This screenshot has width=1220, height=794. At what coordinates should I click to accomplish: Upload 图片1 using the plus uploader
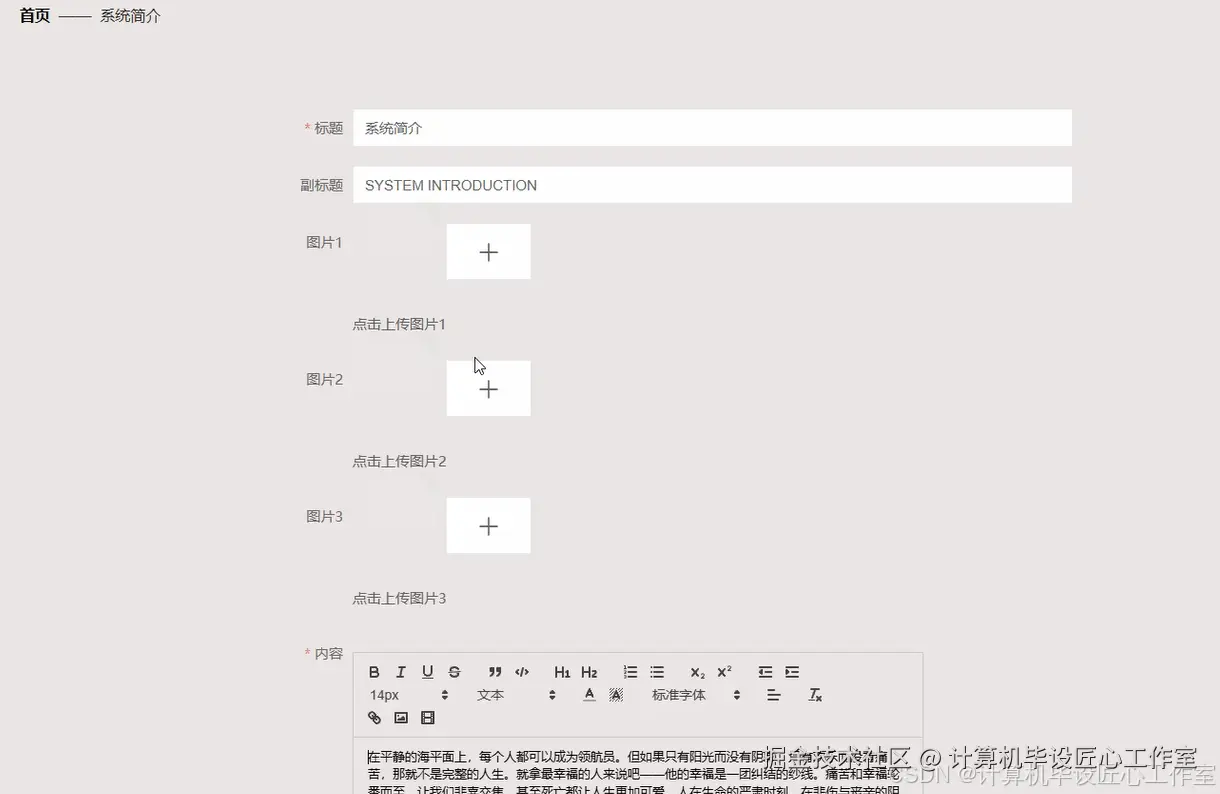[x=488, y=251]
